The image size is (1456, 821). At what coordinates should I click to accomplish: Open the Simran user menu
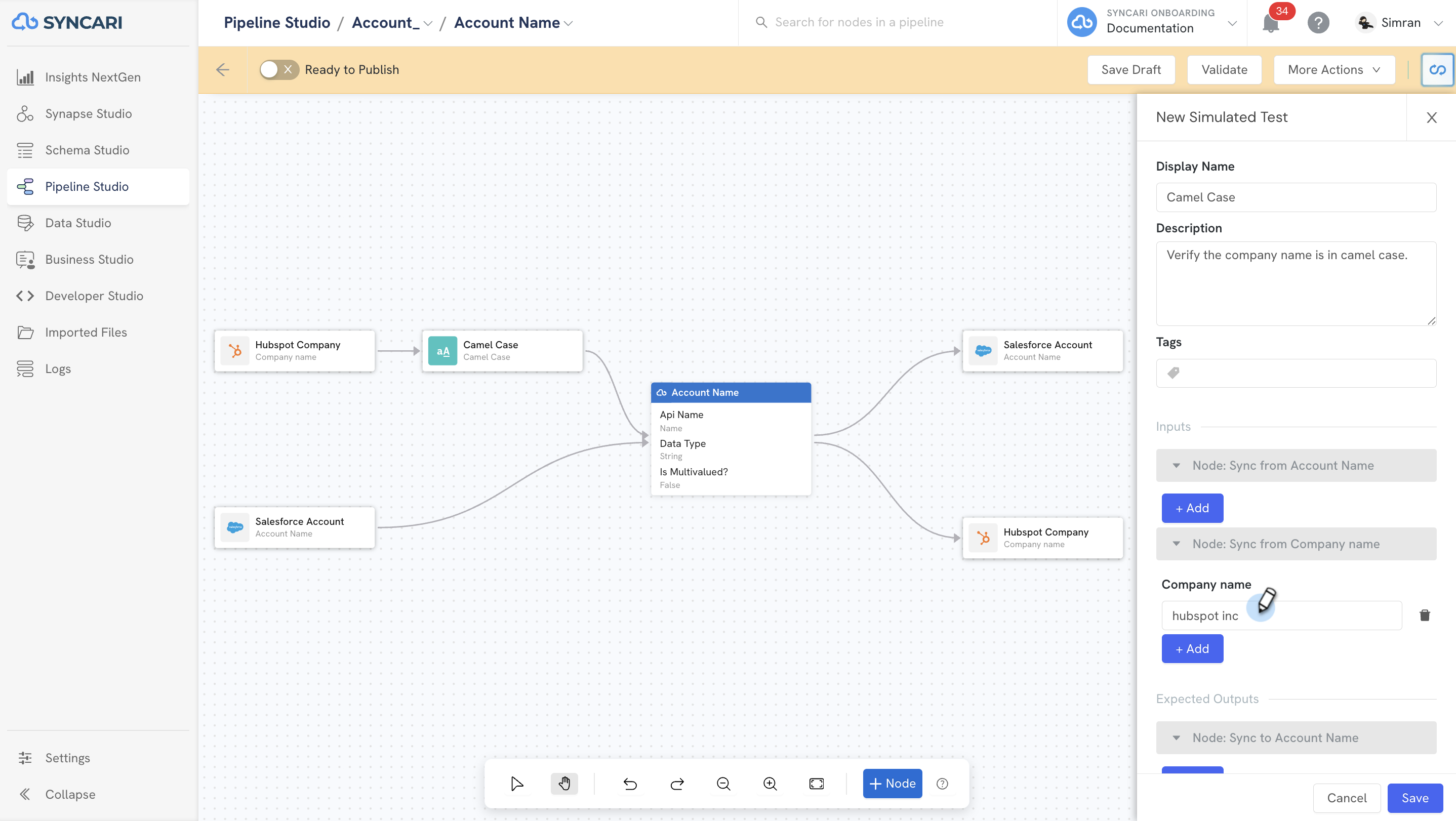[x=1399, y=23]
